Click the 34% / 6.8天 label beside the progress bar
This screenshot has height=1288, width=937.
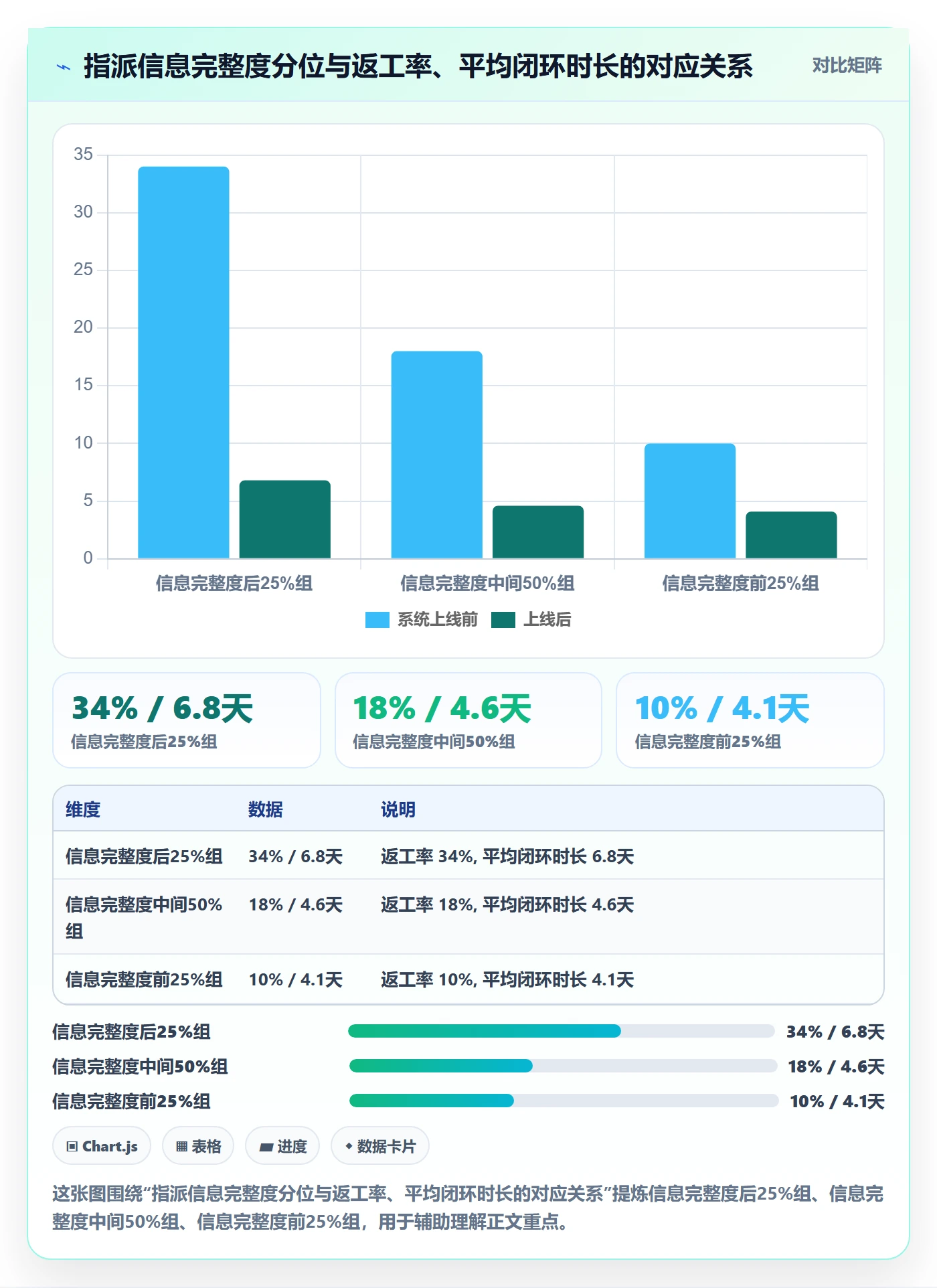[835, 1032]
